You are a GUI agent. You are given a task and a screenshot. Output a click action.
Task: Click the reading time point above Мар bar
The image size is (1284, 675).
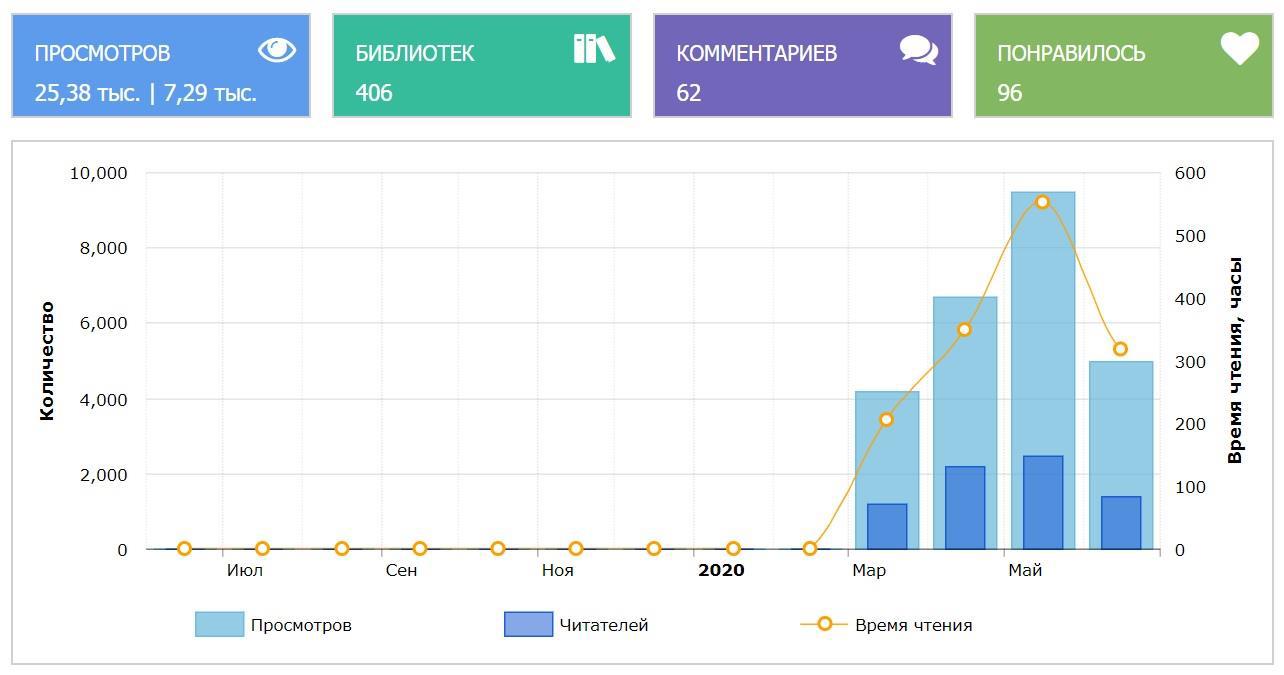pos(886,420)
